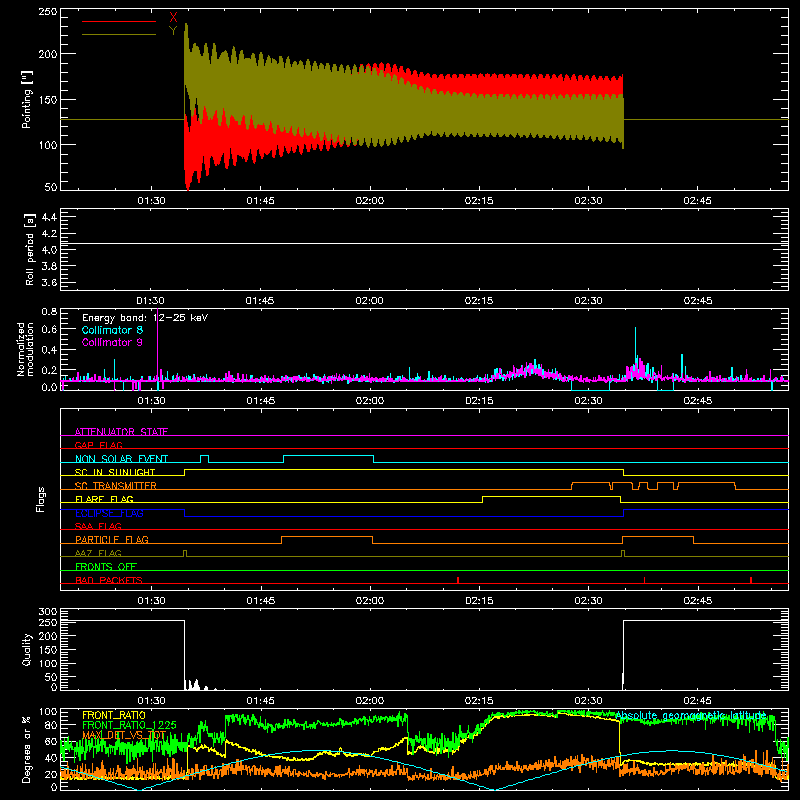Click the A4Z_FLAG label
The height and width of the screenshot is (800, 800).
(98, 553)
